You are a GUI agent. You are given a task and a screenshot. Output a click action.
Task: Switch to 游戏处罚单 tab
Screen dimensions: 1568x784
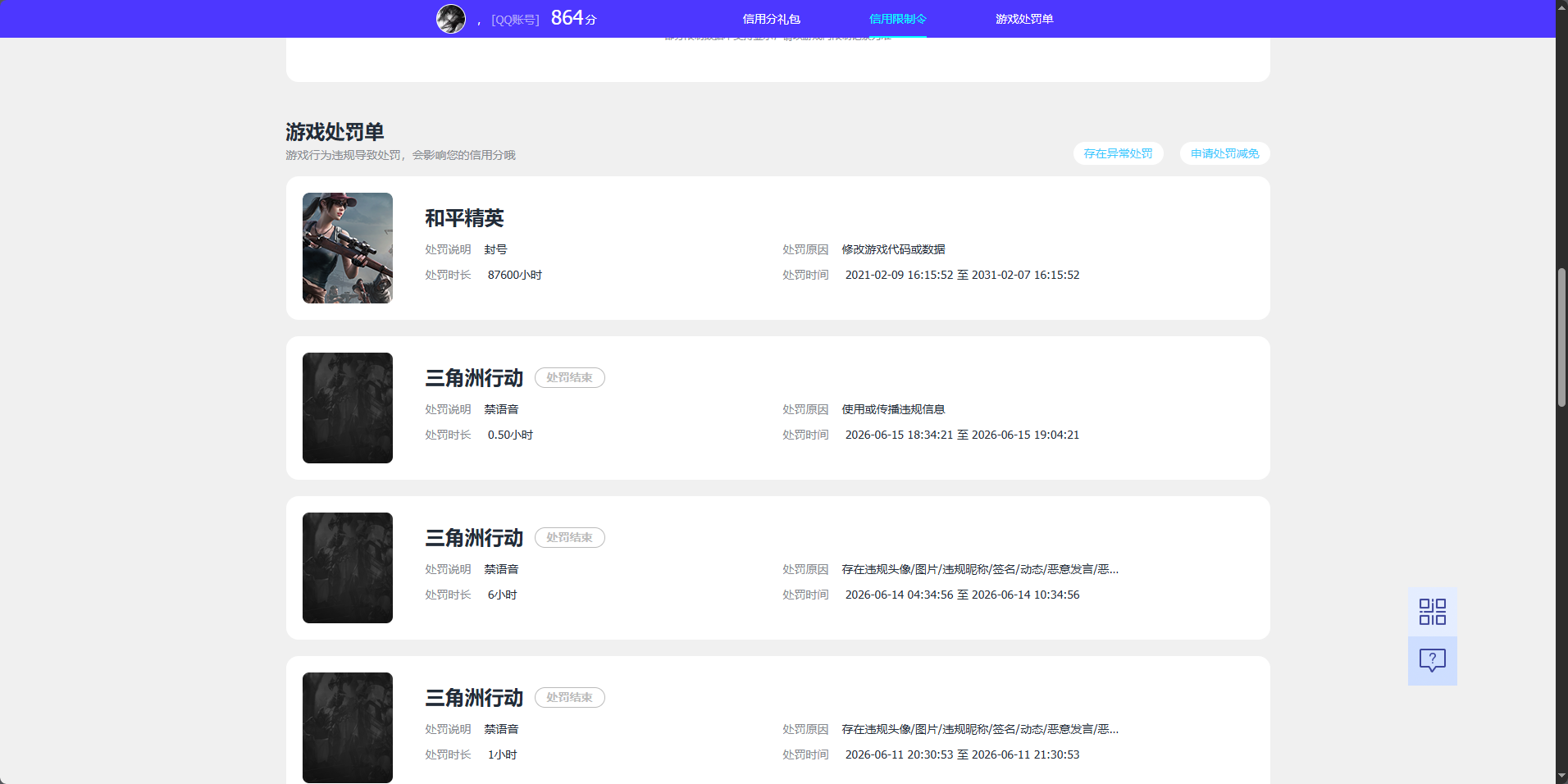(1024, 19)
